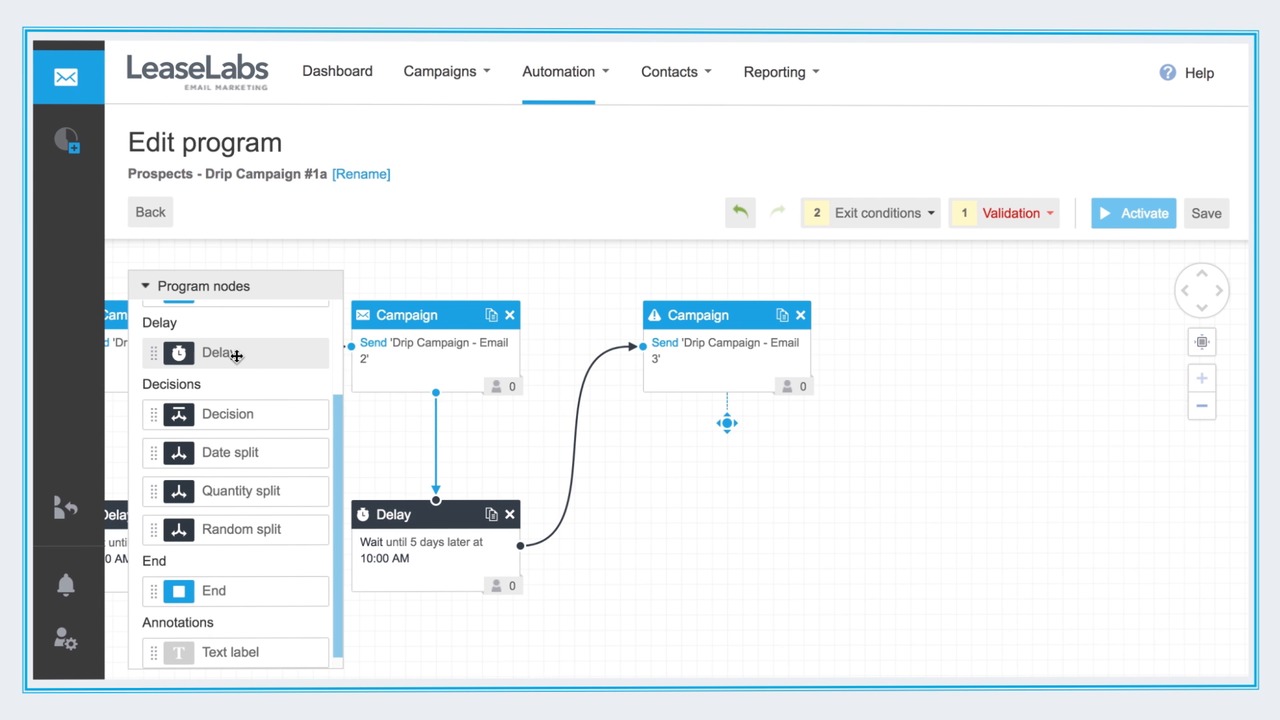The height and width of the screenshot is (720, 1280).
Task: Collapse the Program nodes panel
Action: click(145, 286)
